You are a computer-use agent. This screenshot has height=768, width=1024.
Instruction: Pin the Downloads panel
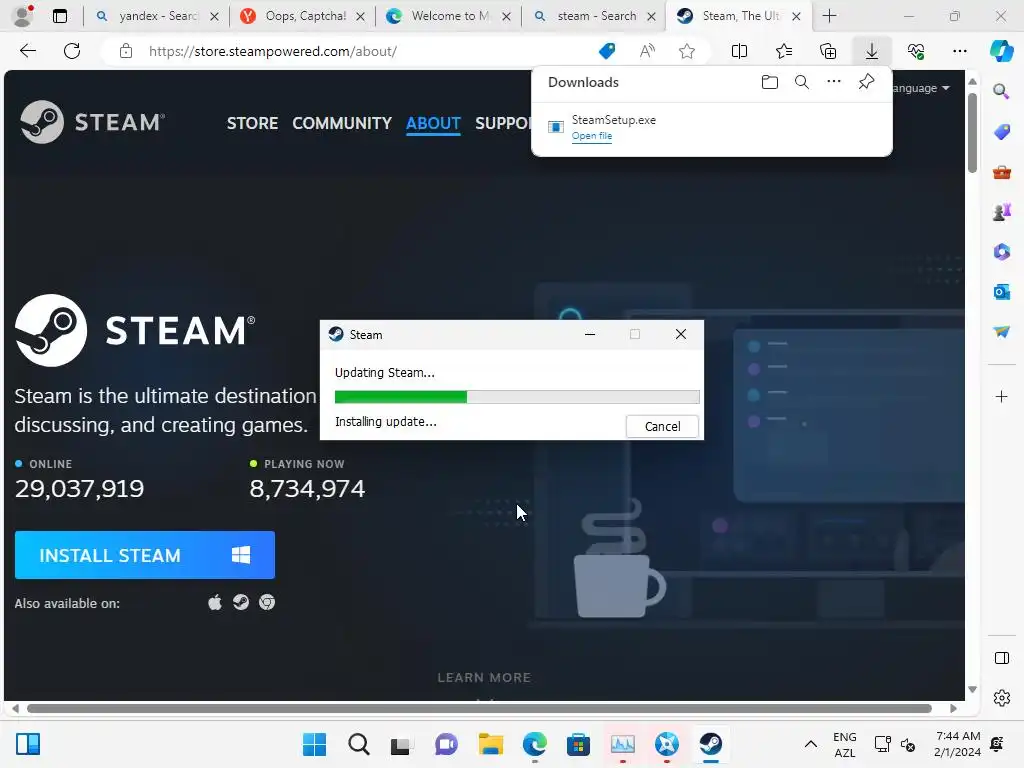[x=866, y=82]
